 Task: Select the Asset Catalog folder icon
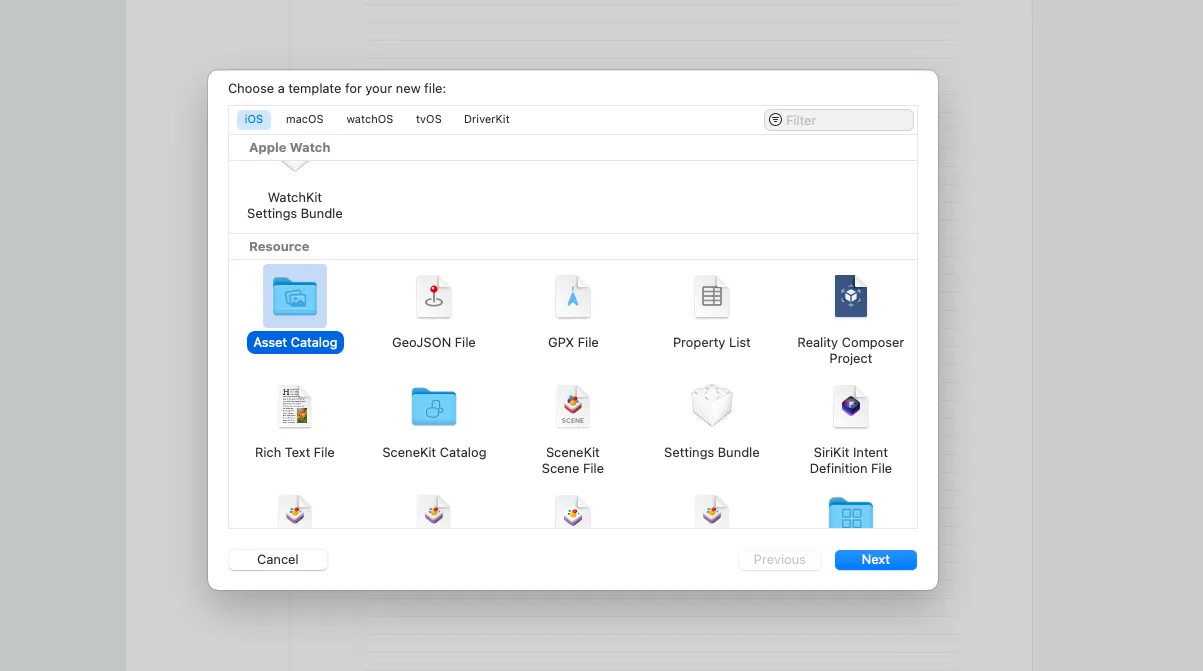[x=295, y=296]
